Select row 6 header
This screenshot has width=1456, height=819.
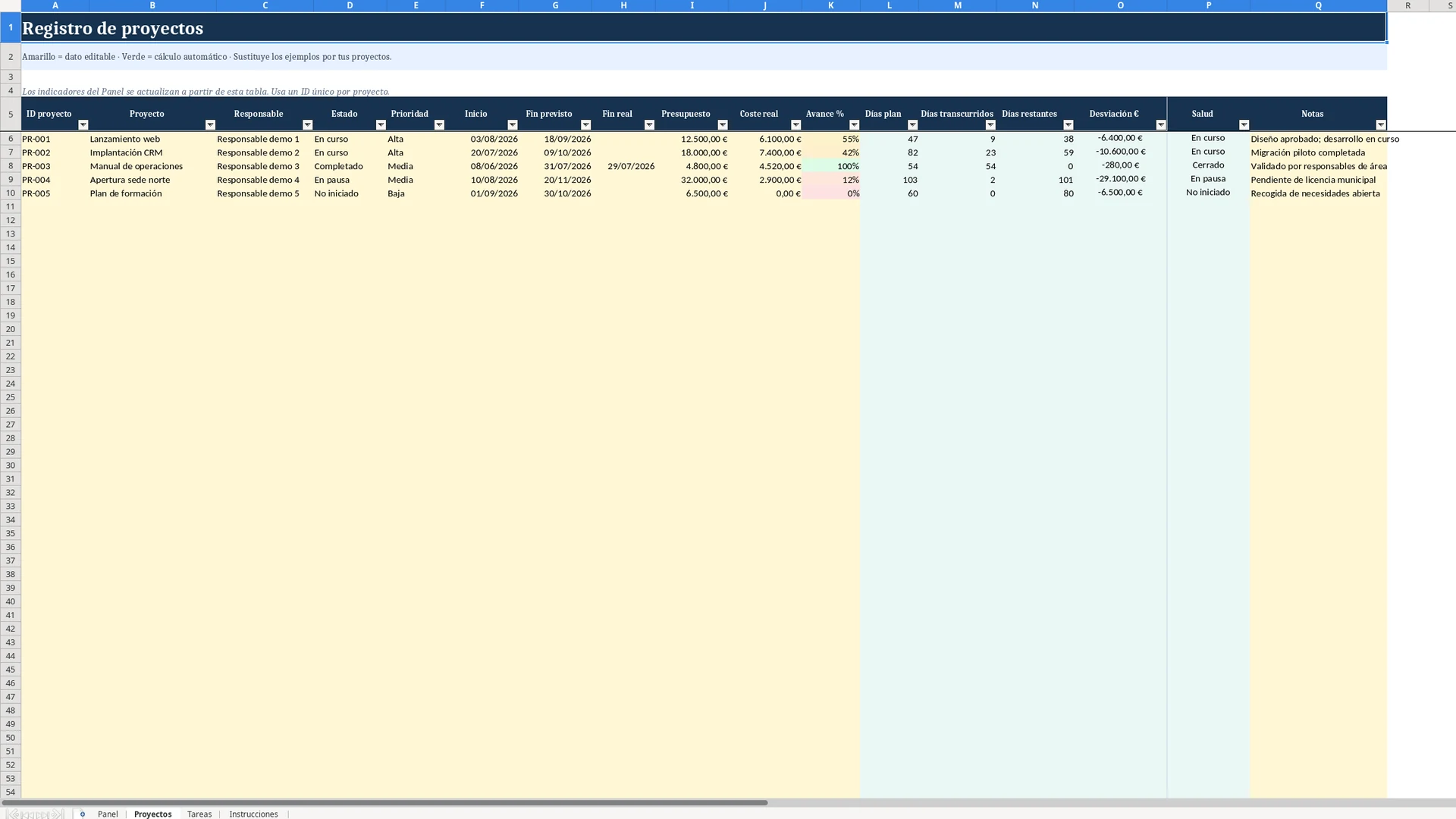pyautogui.click(x=11, y=139)
